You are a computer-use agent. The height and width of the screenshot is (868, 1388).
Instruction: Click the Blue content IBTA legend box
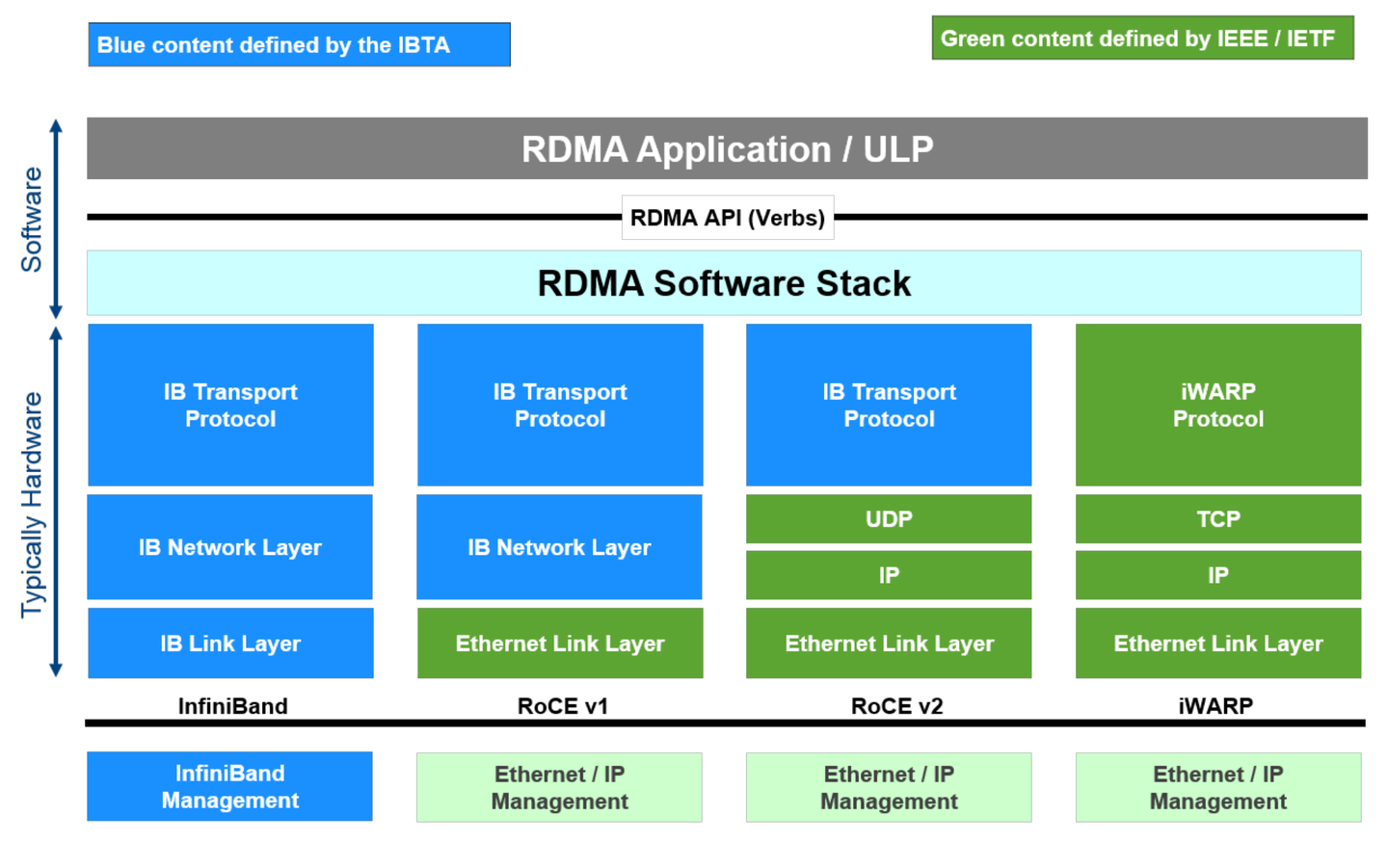coord(299,43)
